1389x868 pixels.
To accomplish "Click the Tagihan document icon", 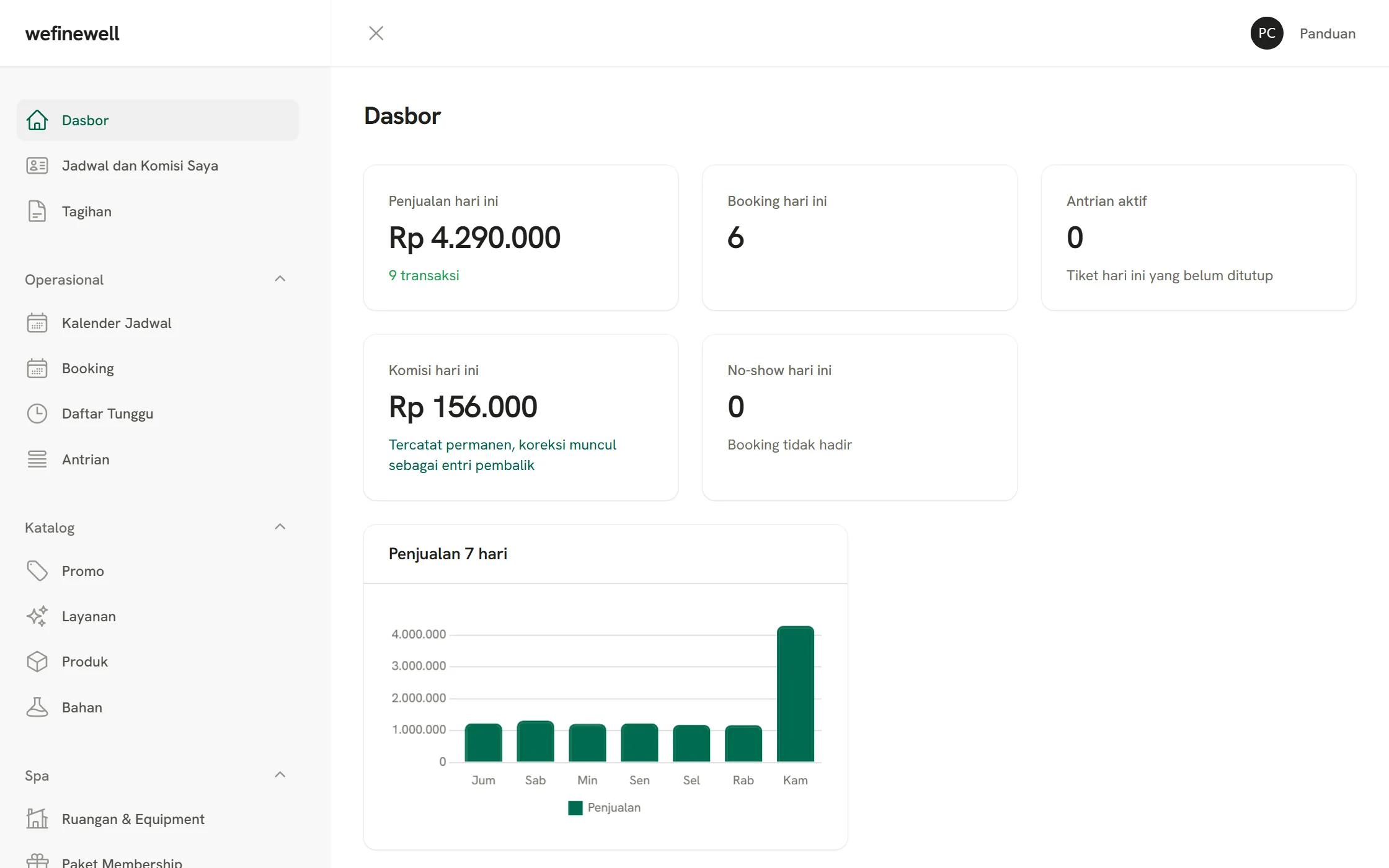I will (37, 211).
